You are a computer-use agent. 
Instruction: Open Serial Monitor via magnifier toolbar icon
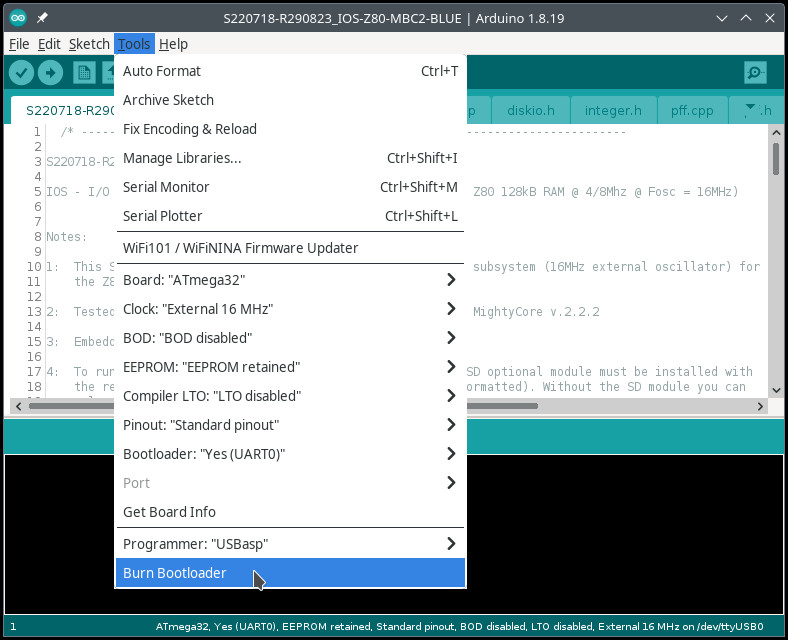(755, 73)
